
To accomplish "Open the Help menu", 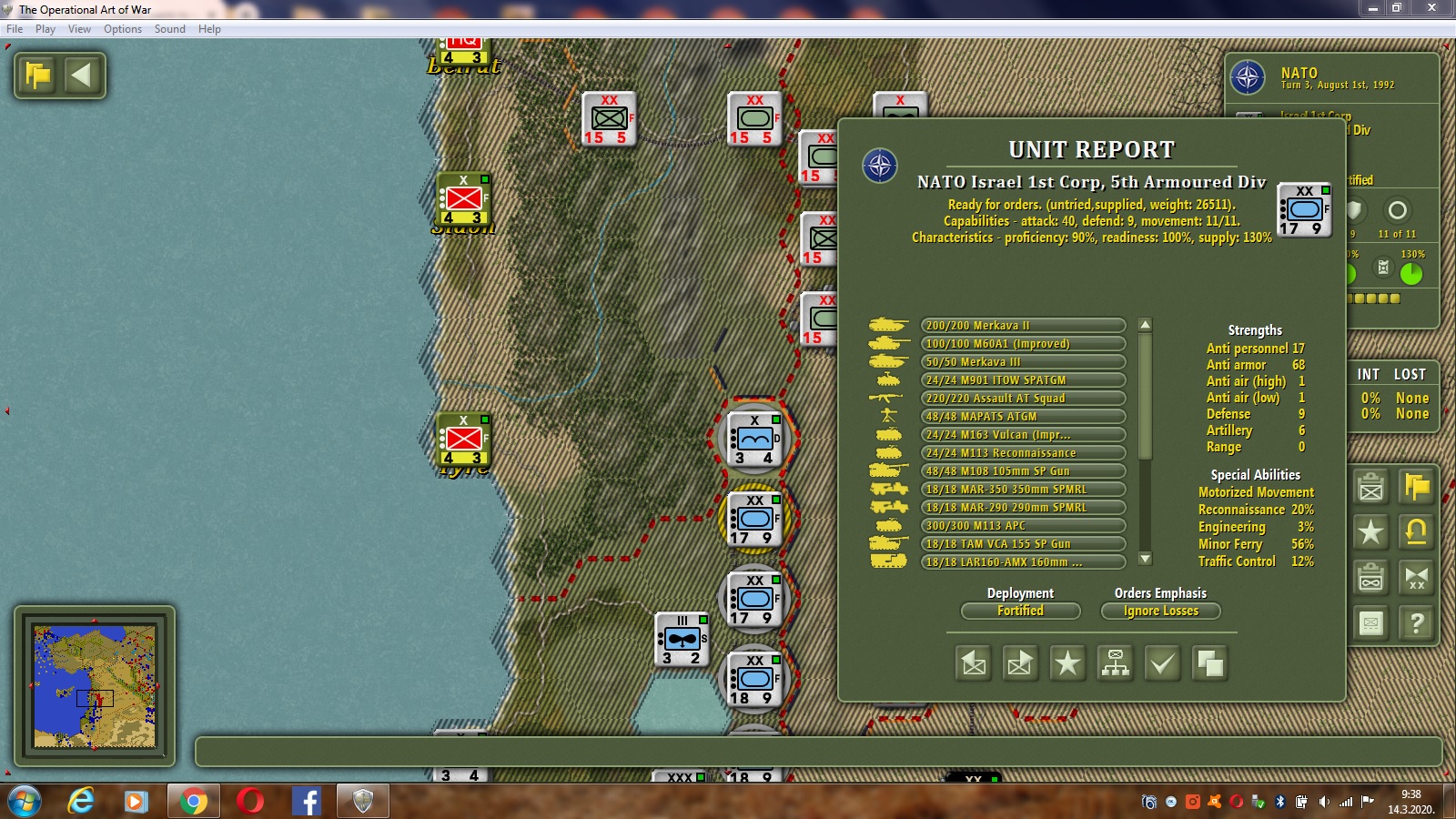I will pyautogui.click(x=209, y=29).
